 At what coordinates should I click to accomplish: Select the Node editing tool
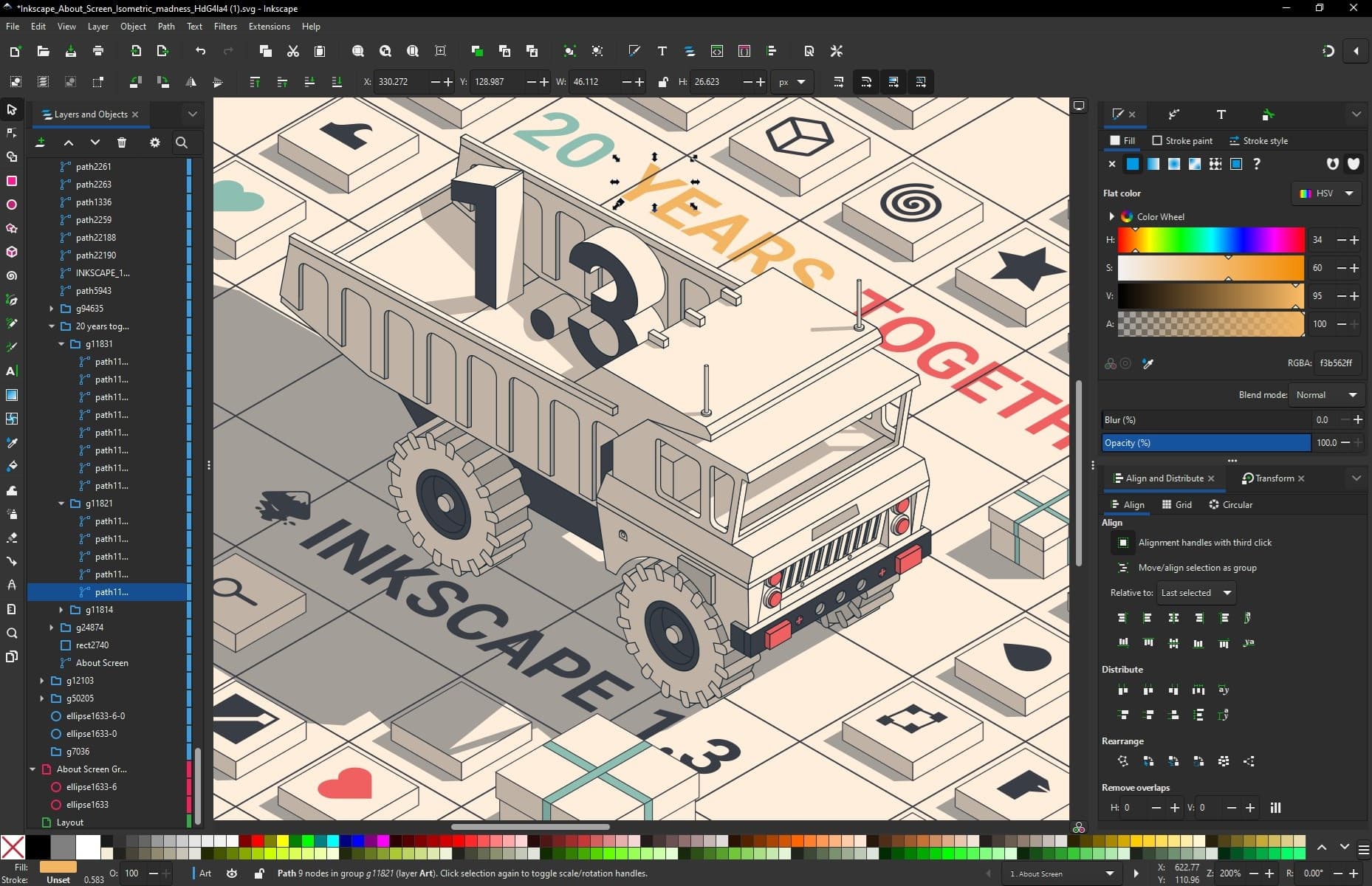pyautogui.click(x=11, y=133)
